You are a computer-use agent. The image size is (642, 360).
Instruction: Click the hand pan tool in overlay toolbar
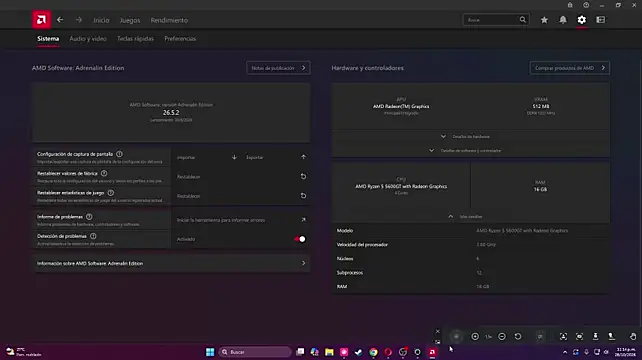click(633, 336)
